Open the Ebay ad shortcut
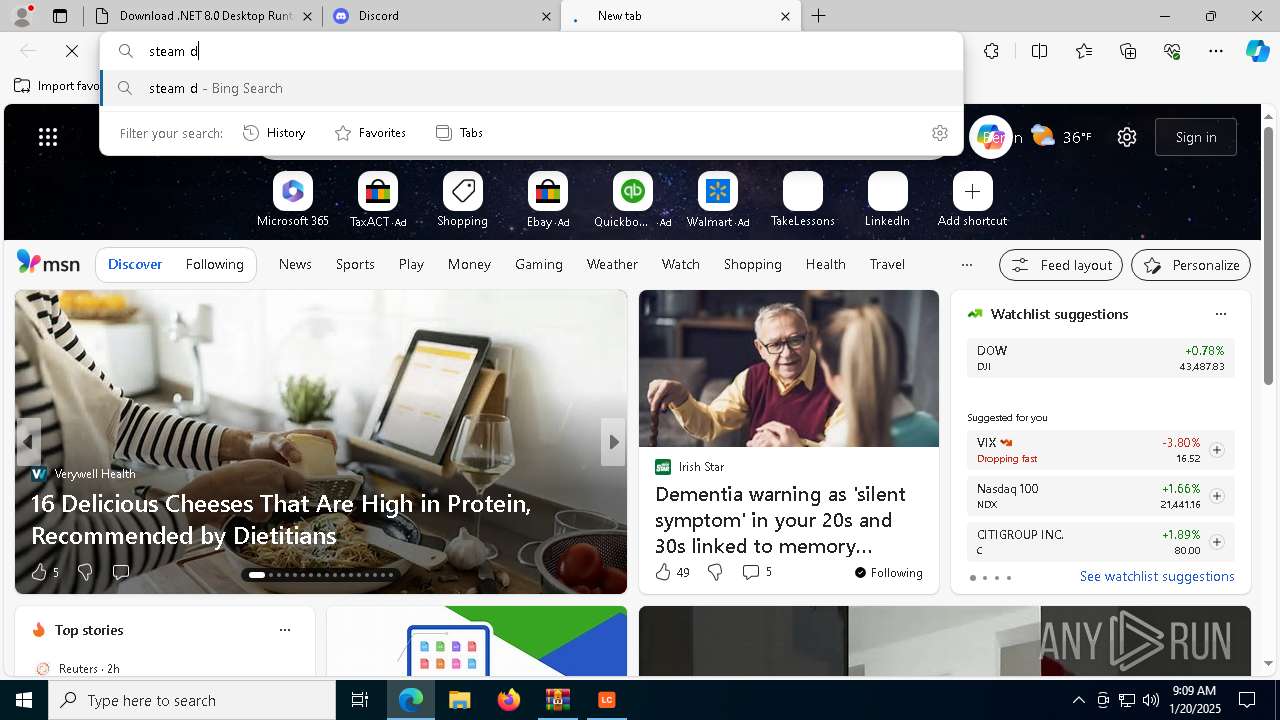The image size is (1280, 720). click(x=547, y=199)
